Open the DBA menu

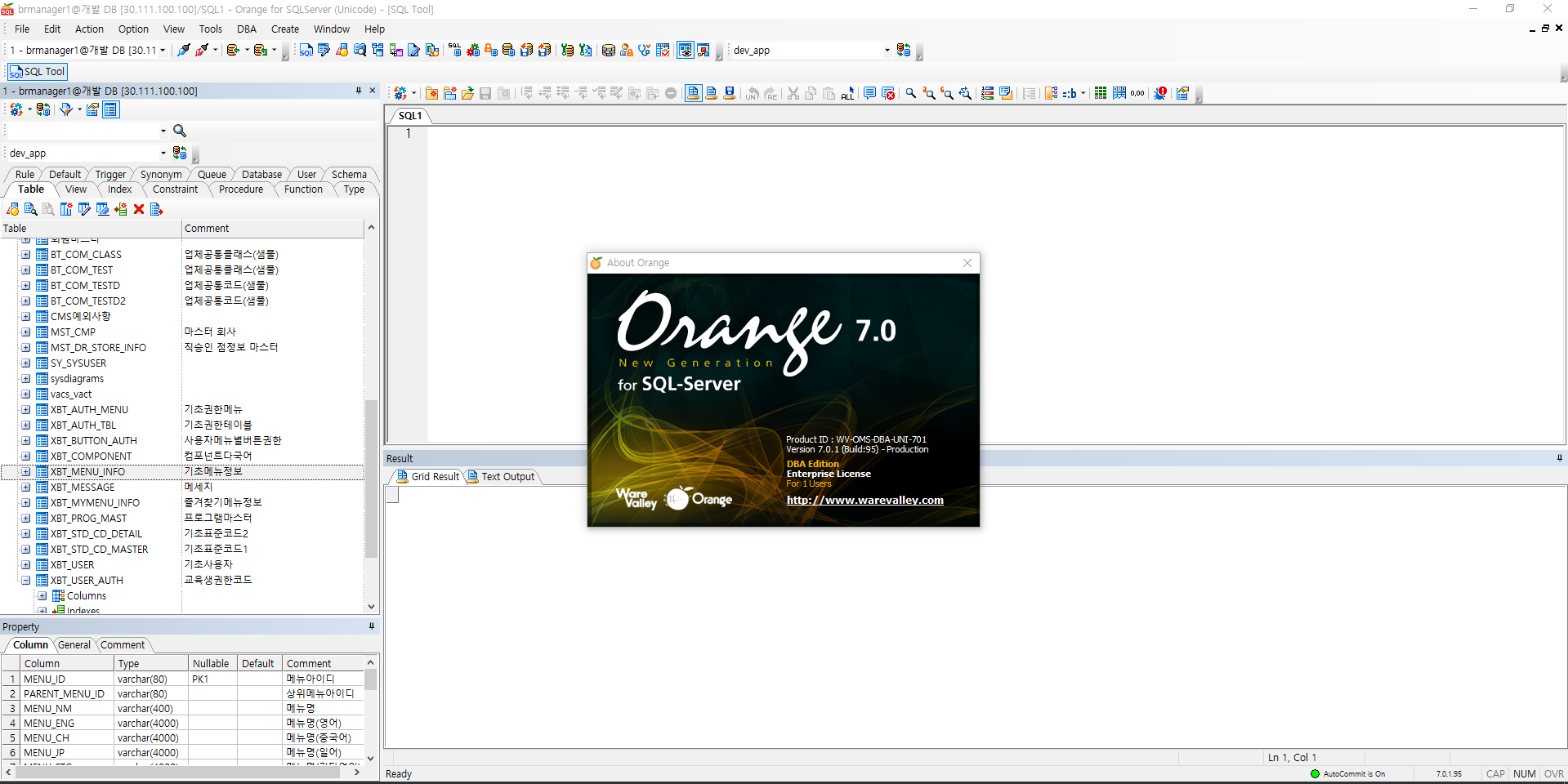[x=246, y=29]
